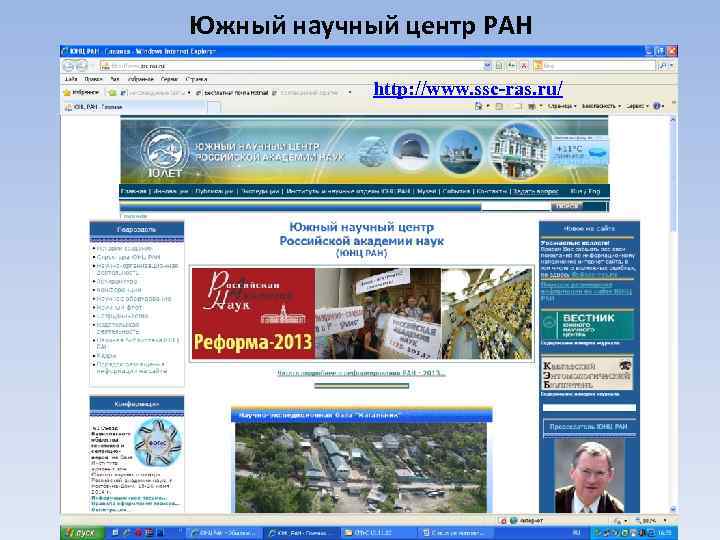Open the Сервис dropdown in command bar
Image resolution: width=720 pixels, height=540 pixels.
637,106
